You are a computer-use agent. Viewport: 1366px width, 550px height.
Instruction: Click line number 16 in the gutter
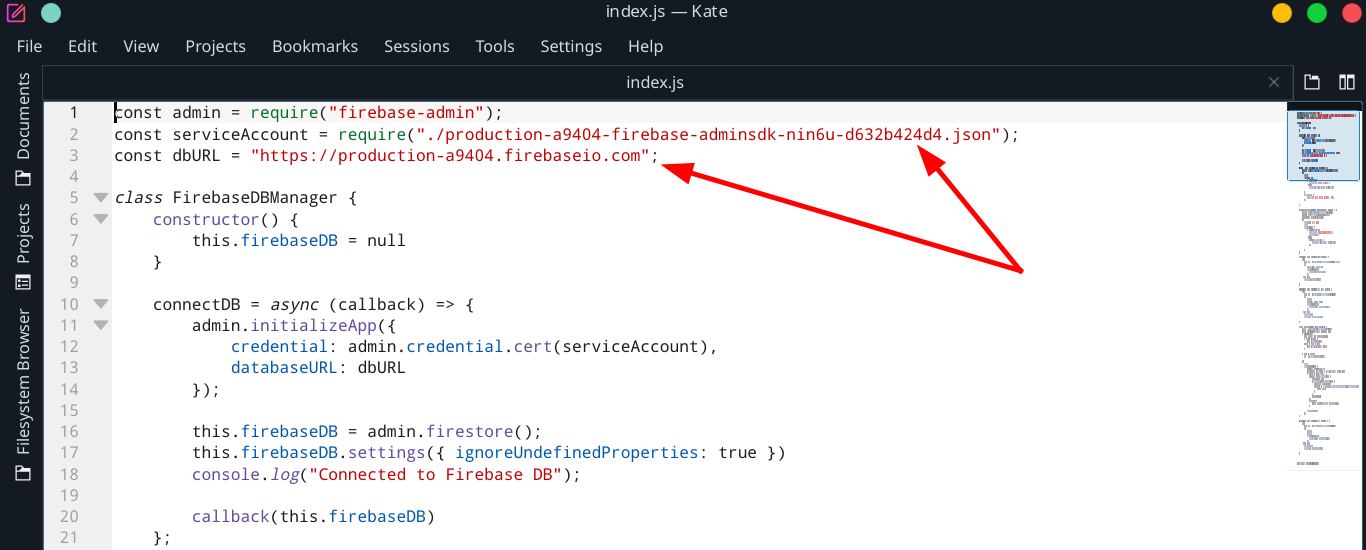click(69, 432)
